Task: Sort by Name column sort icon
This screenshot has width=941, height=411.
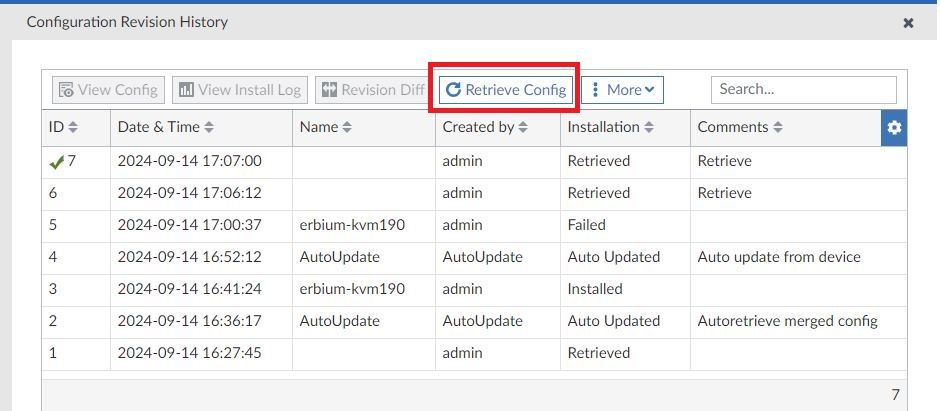Action: (347, 128)
